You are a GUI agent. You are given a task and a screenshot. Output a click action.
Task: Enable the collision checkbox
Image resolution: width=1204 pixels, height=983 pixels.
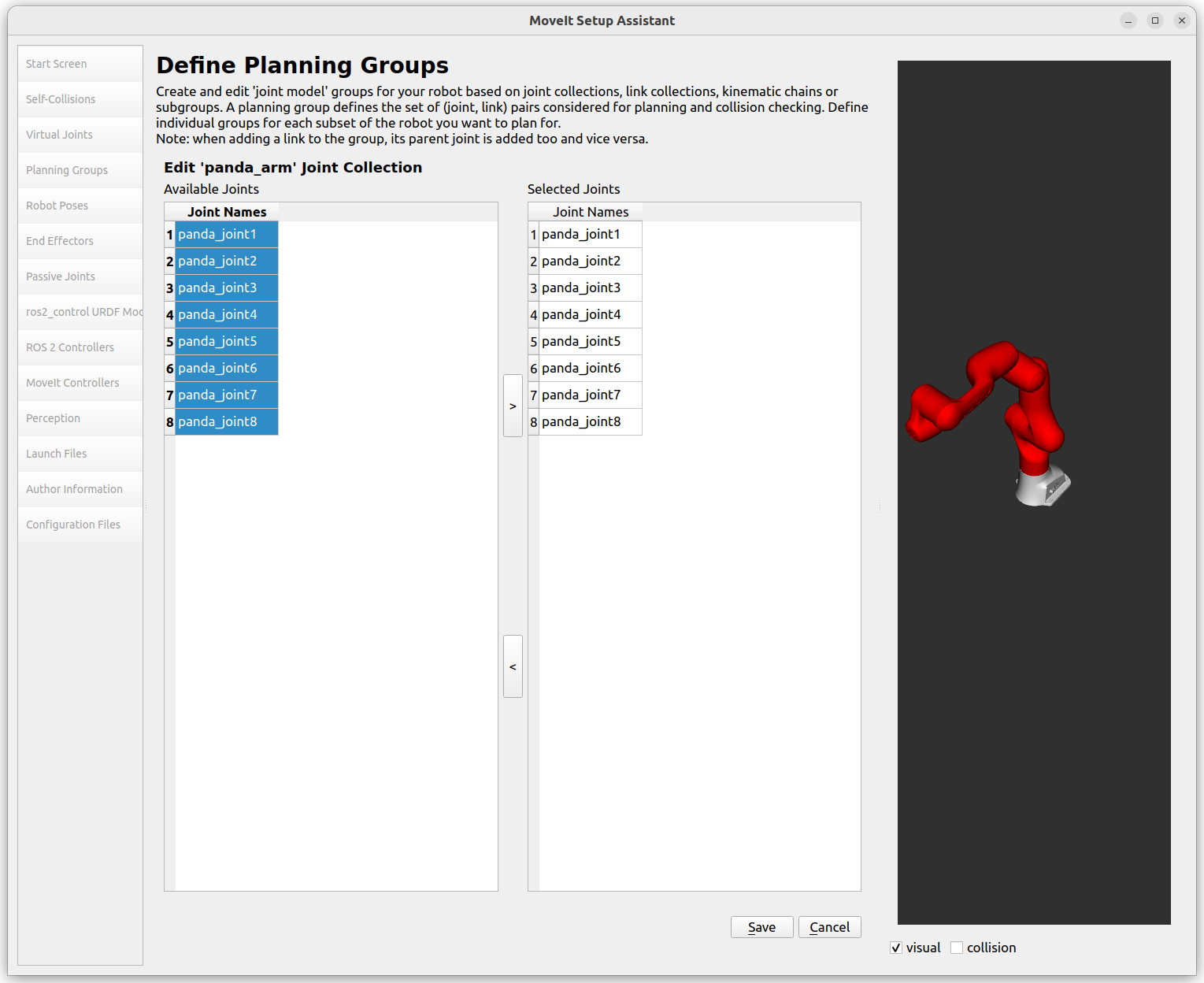(957, 948)
